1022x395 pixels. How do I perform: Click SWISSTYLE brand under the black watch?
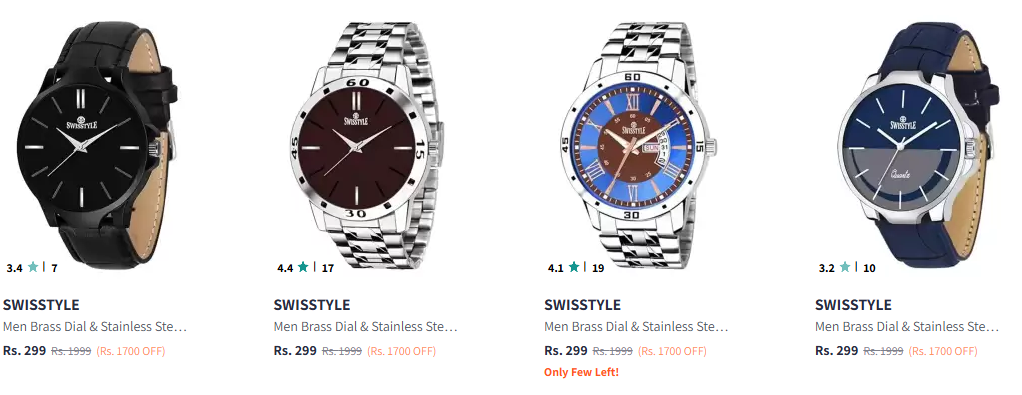tap(41, 305)
